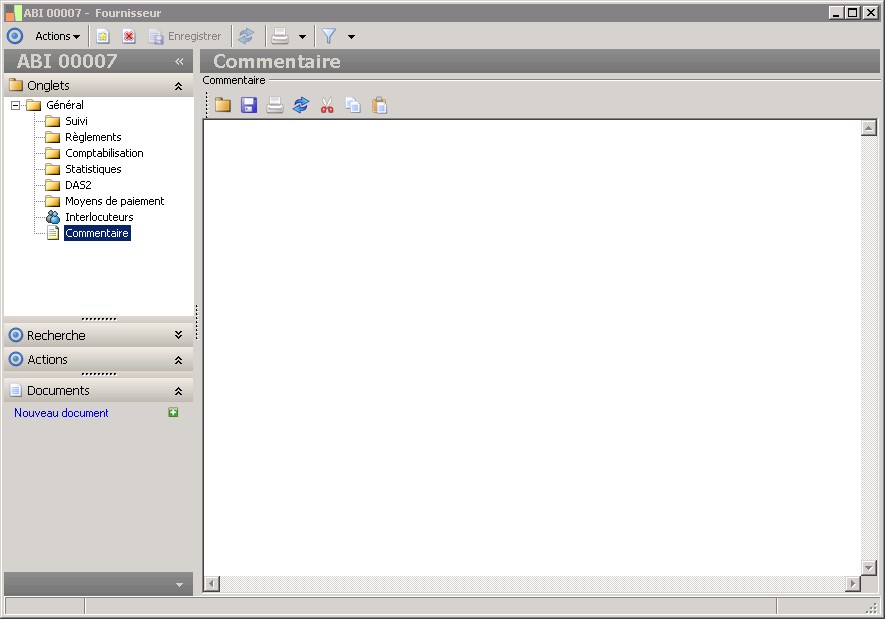
Task: Collapse the left sidebar with double chevron
Action: coord(179,61)
